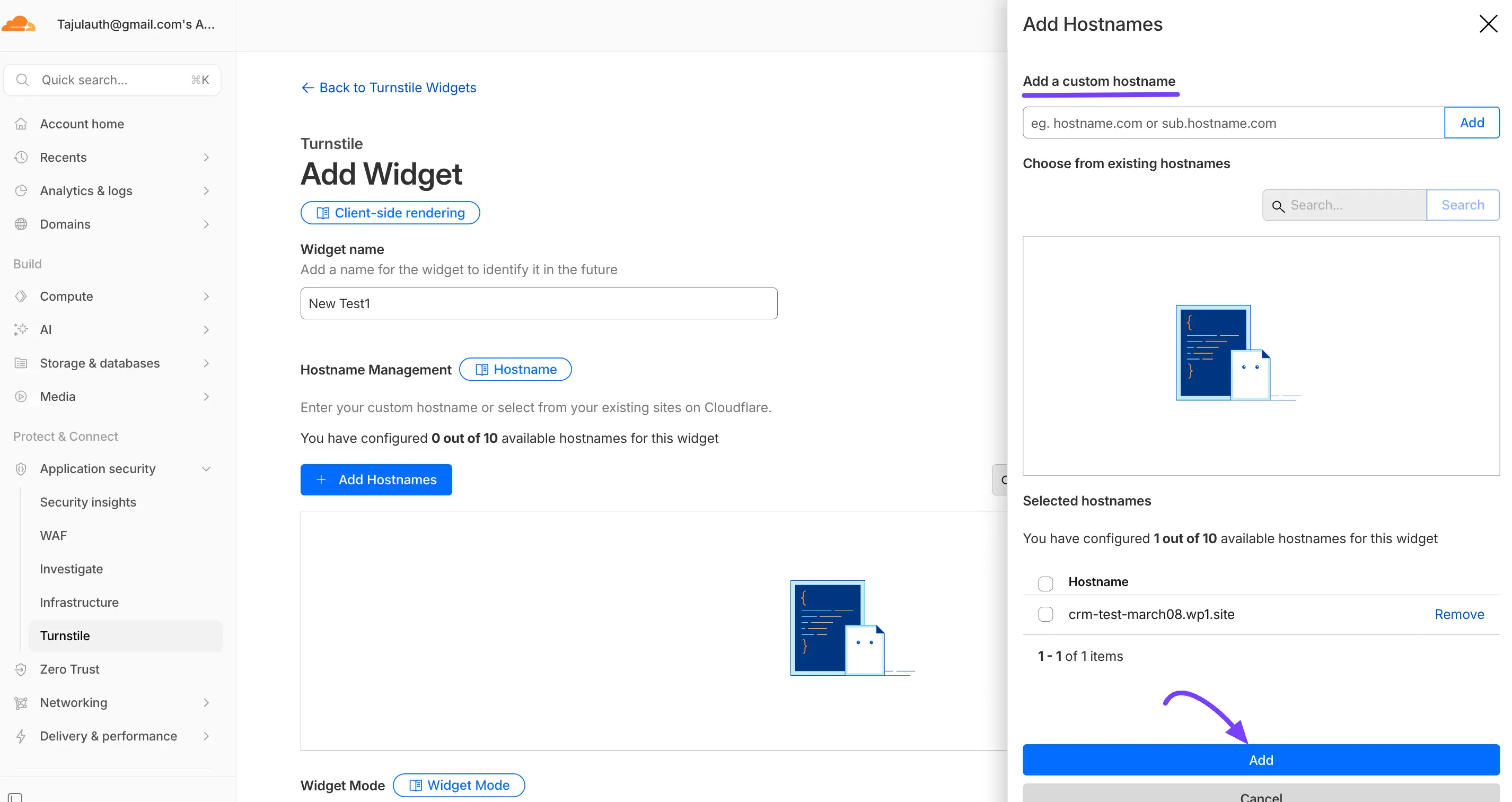This screenshot has width=1512, height=802.
Task: Click the AI sparkles icon
Action: (21, 330)
